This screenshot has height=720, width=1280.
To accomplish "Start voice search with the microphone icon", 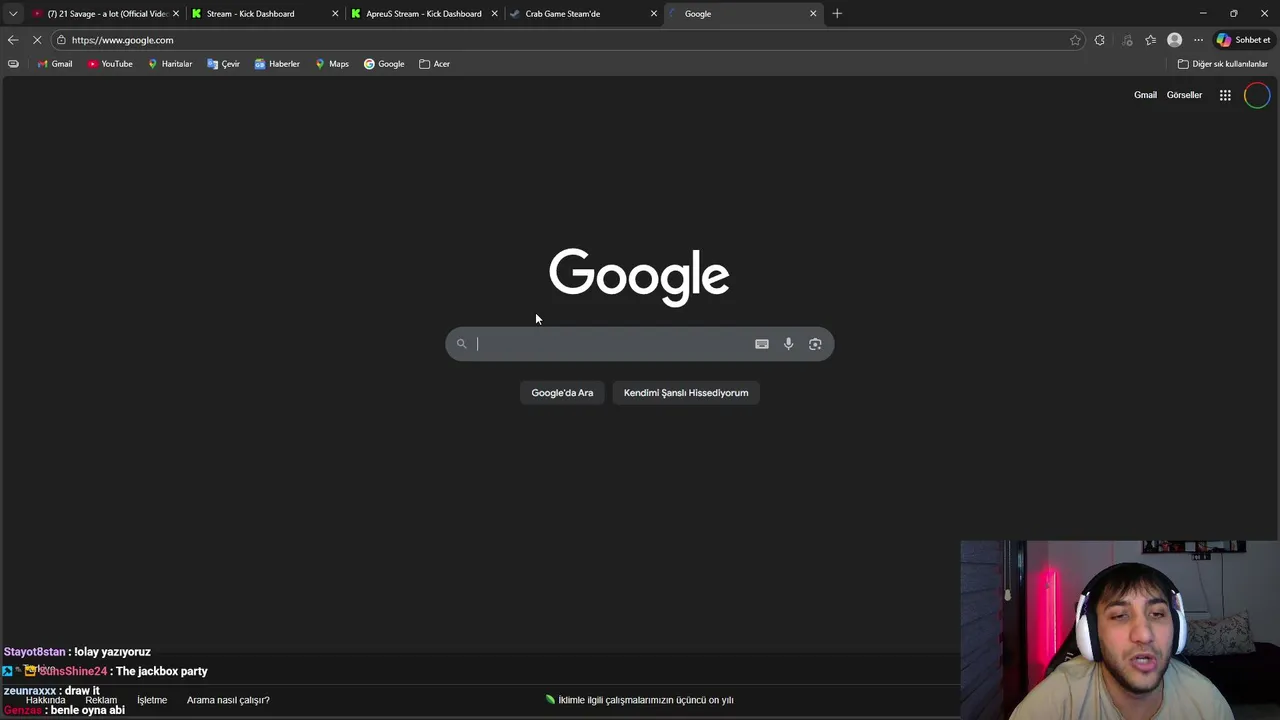I will pyautogui.click(x=788, y=344).
